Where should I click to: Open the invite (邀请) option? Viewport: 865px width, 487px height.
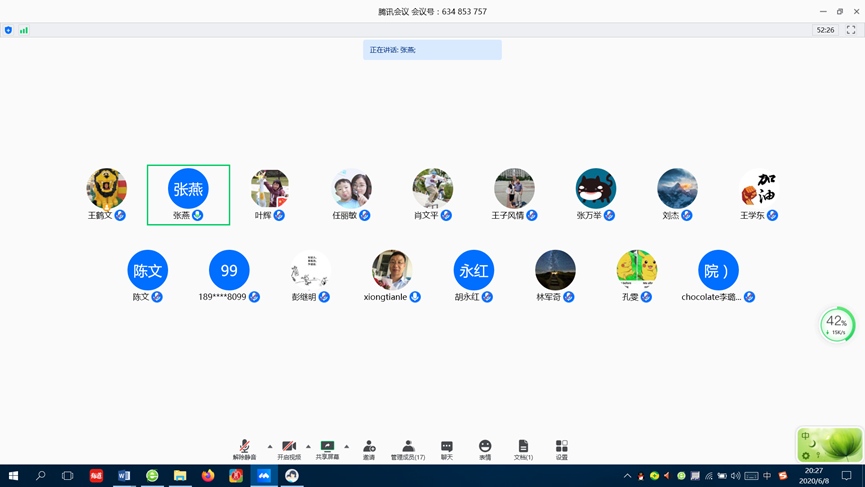[369, 449]
